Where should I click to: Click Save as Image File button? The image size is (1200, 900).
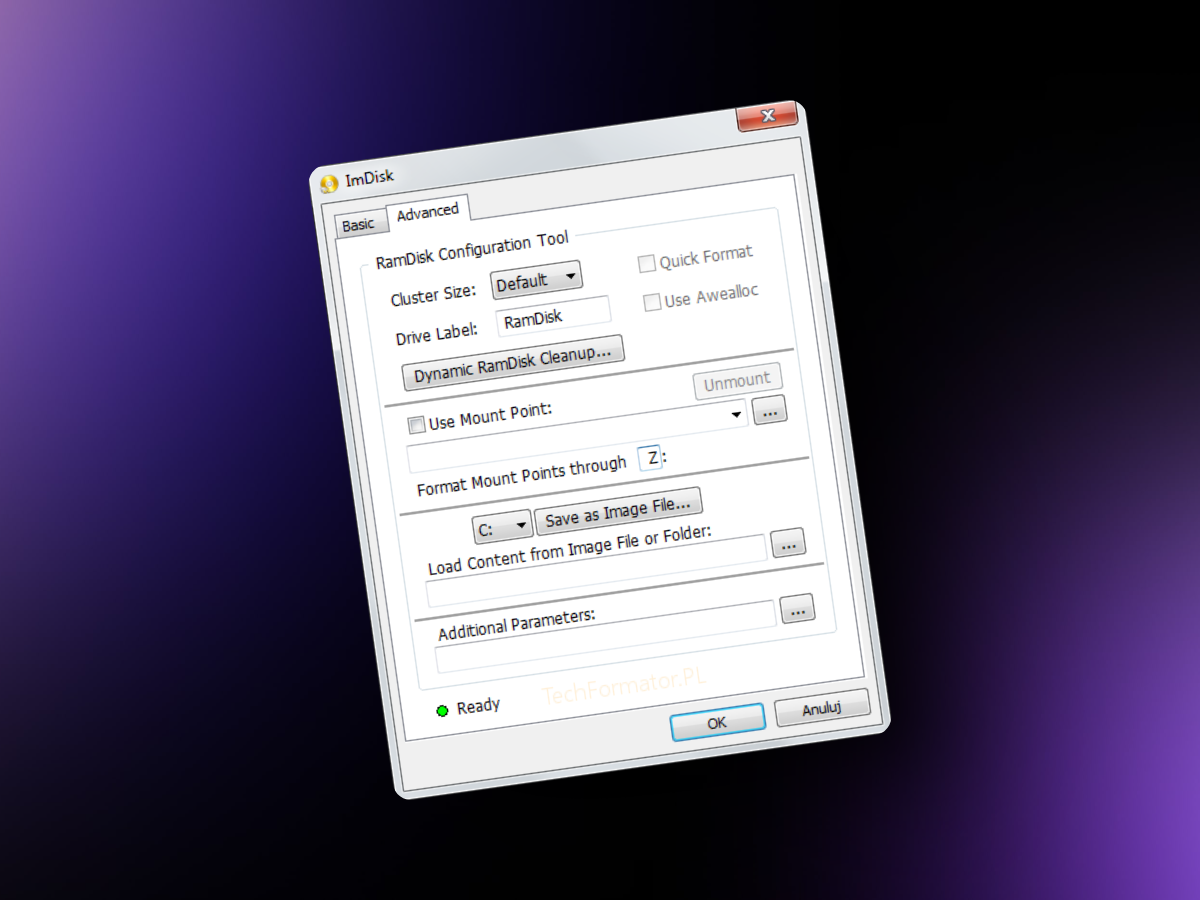point(619,511)
